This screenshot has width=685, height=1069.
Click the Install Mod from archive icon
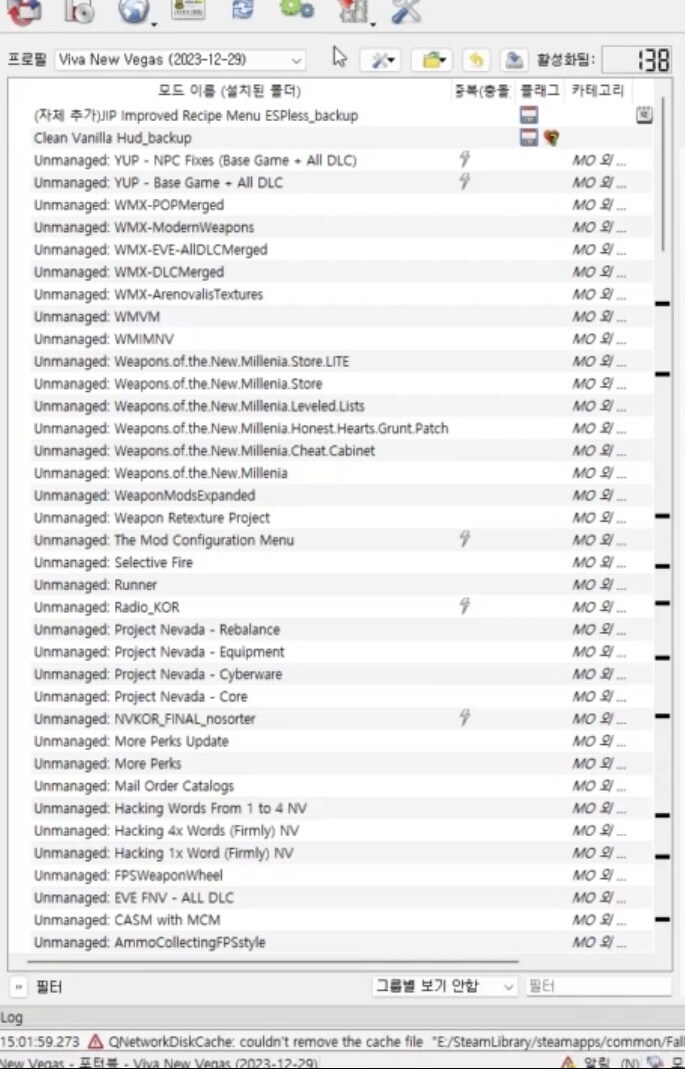pos(80,10)
